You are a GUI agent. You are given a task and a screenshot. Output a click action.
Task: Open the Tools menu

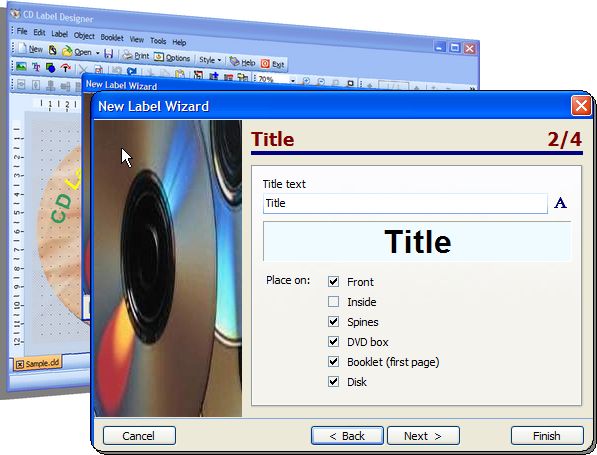158,40
